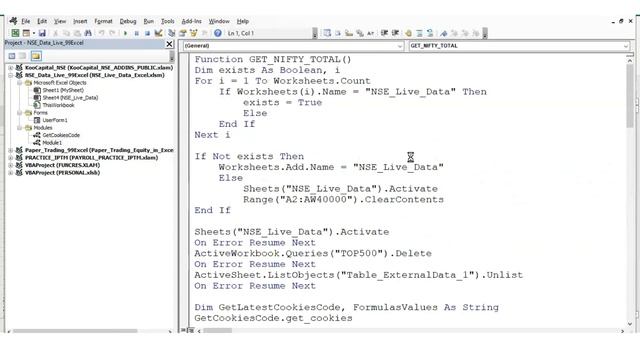Open the Insert object dropdown arrow beside UserForm icon
This screenshot has height=360, width=640.
point(33,33)
